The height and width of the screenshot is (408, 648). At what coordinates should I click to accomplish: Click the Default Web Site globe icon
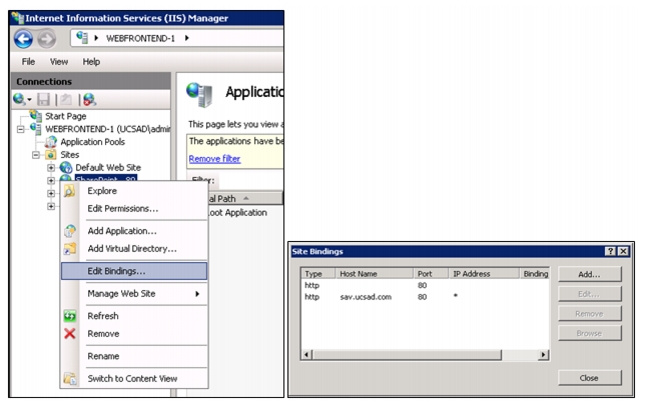(x=66, y=167)
